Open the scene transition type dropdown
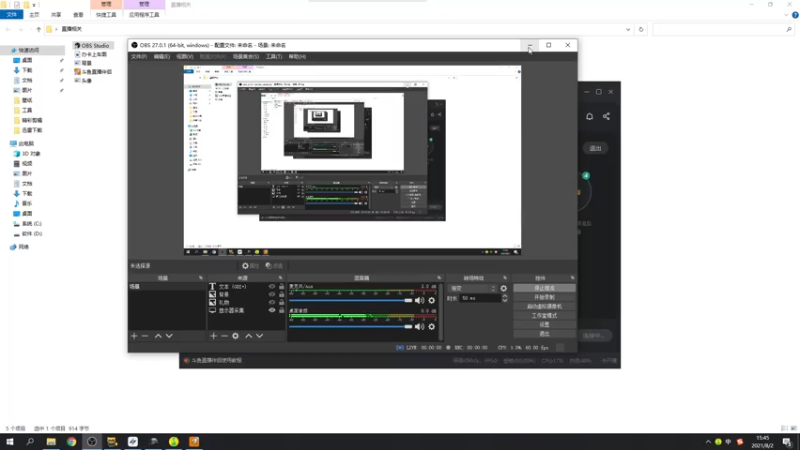The width and height of the screenshot is (800, 450). click(472, 288)
